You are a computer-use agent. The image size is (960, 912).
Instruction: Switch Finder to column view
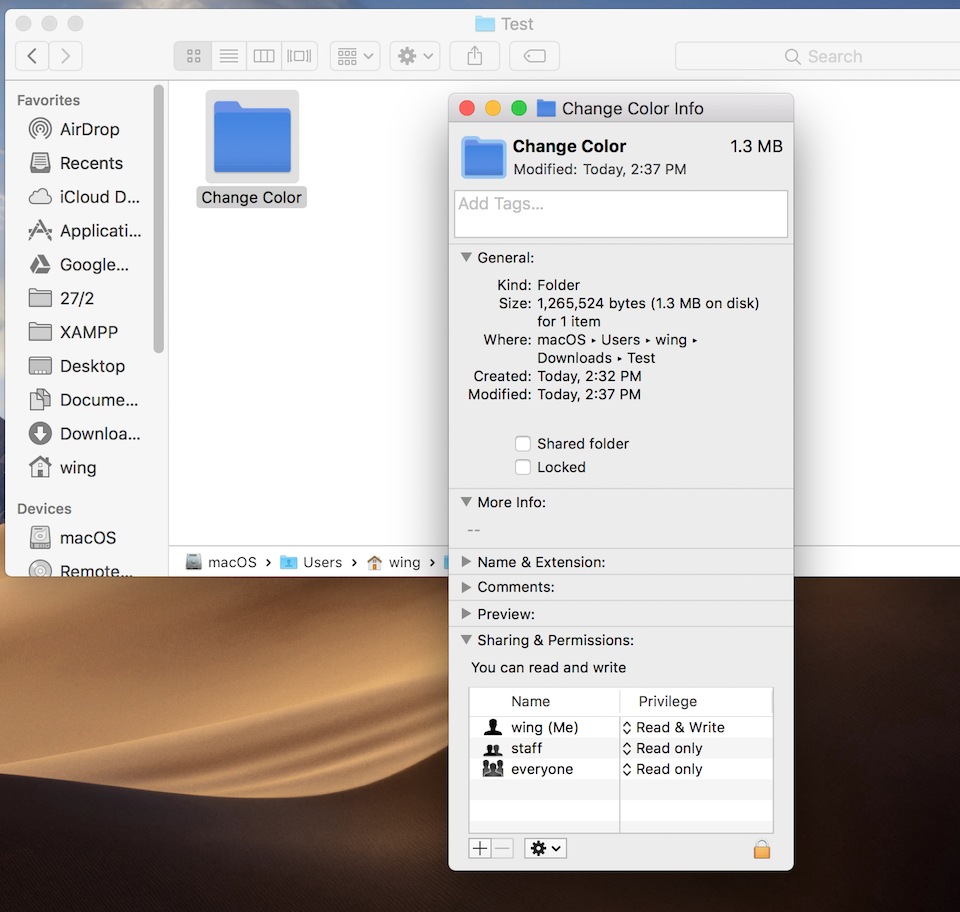point(263,56)
